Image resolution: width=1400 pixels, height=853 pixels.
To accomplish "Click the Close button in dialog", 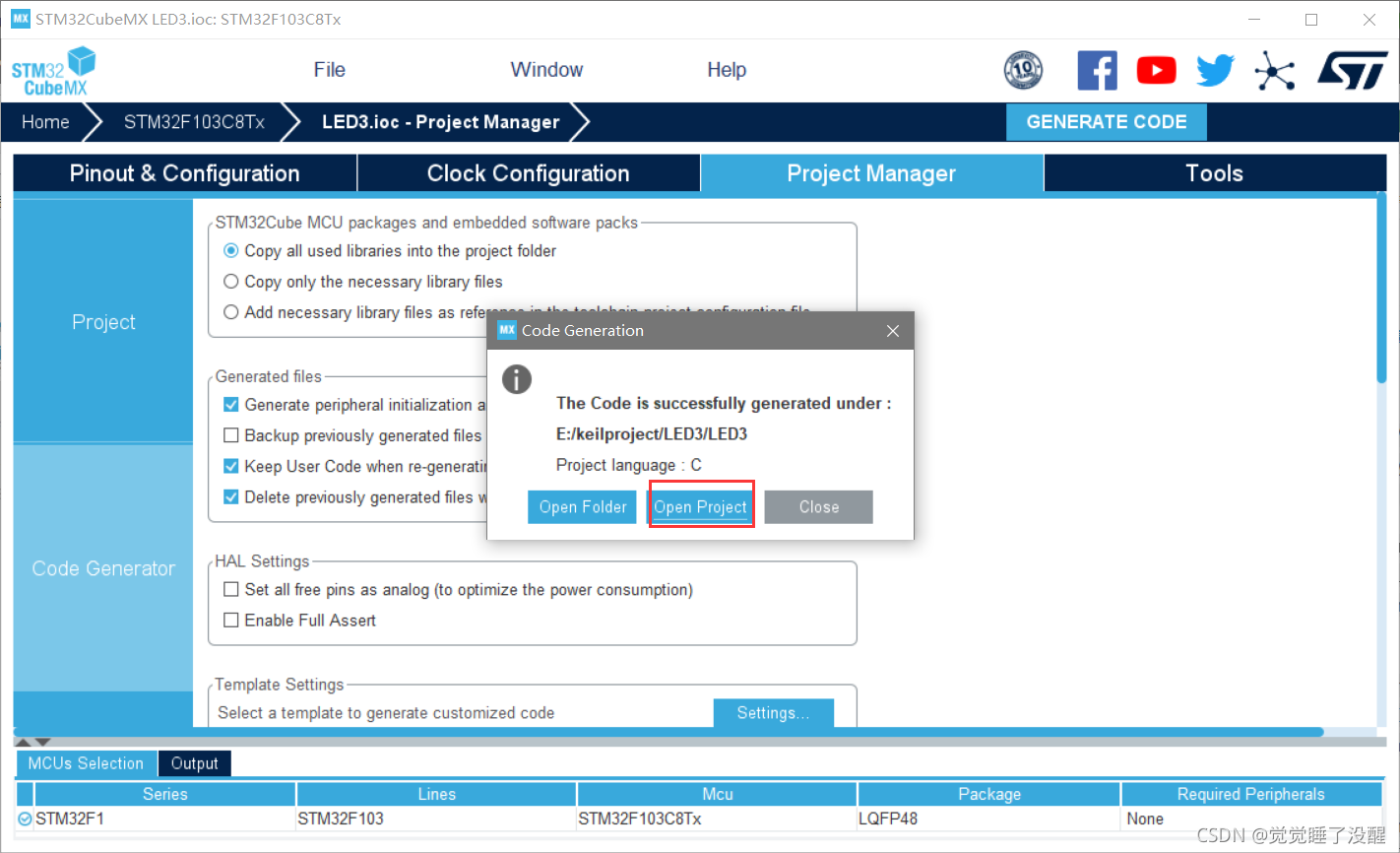I will [x=819, y=507].
